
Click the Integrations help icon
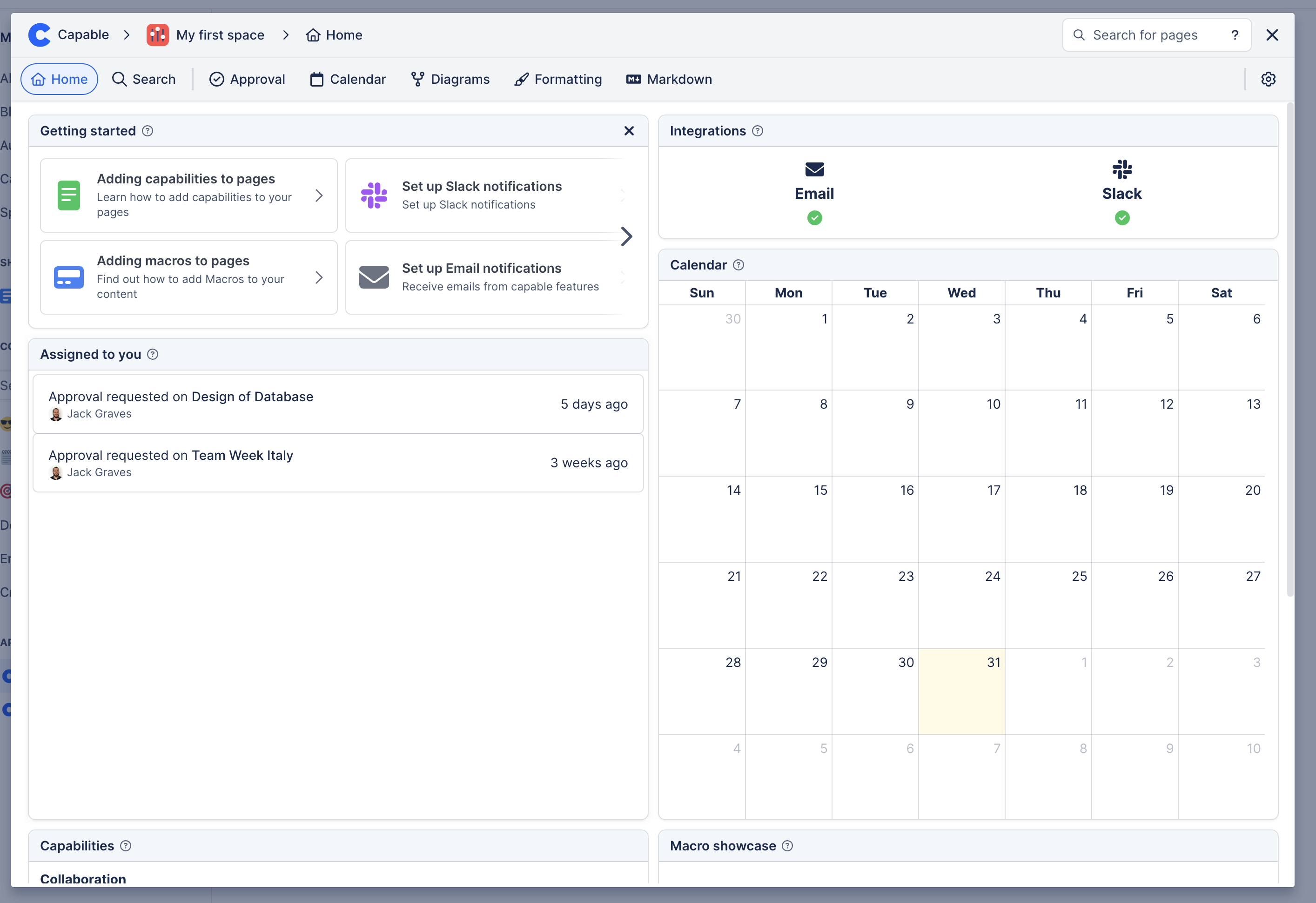(x=758, y=131)
